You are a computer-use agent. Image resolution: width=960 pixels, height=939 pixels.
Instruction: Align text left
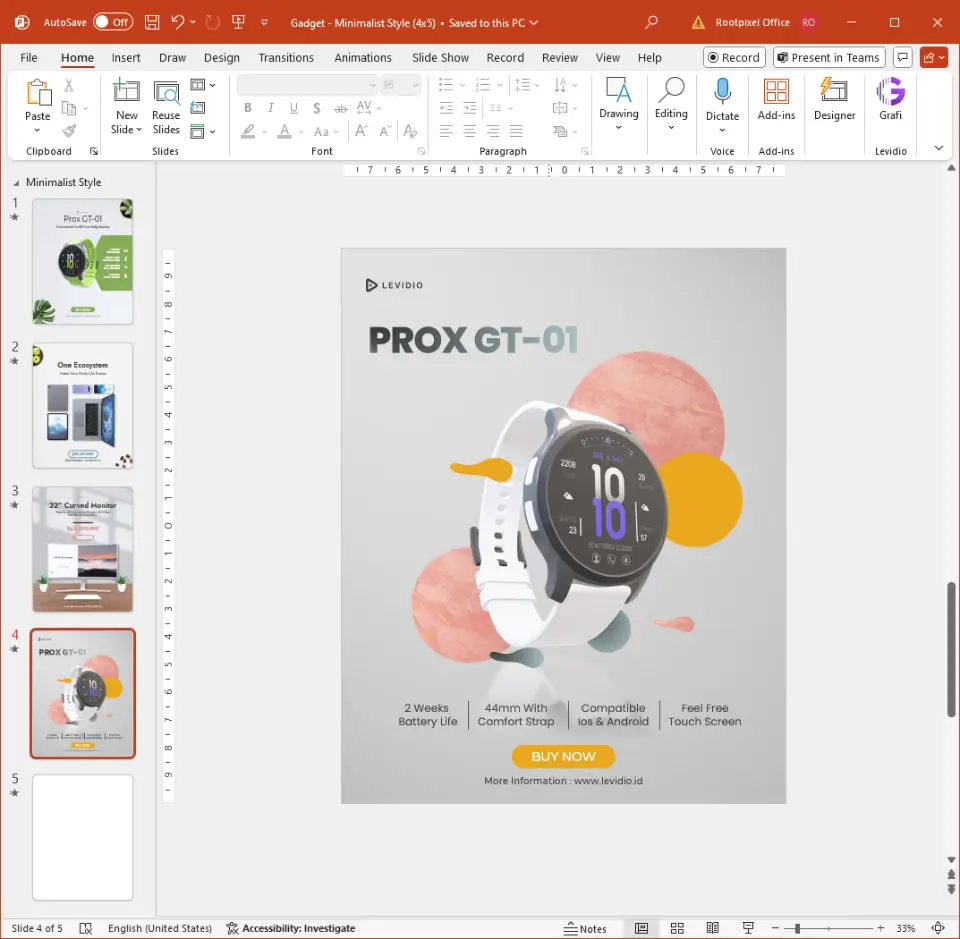(446, 131)
